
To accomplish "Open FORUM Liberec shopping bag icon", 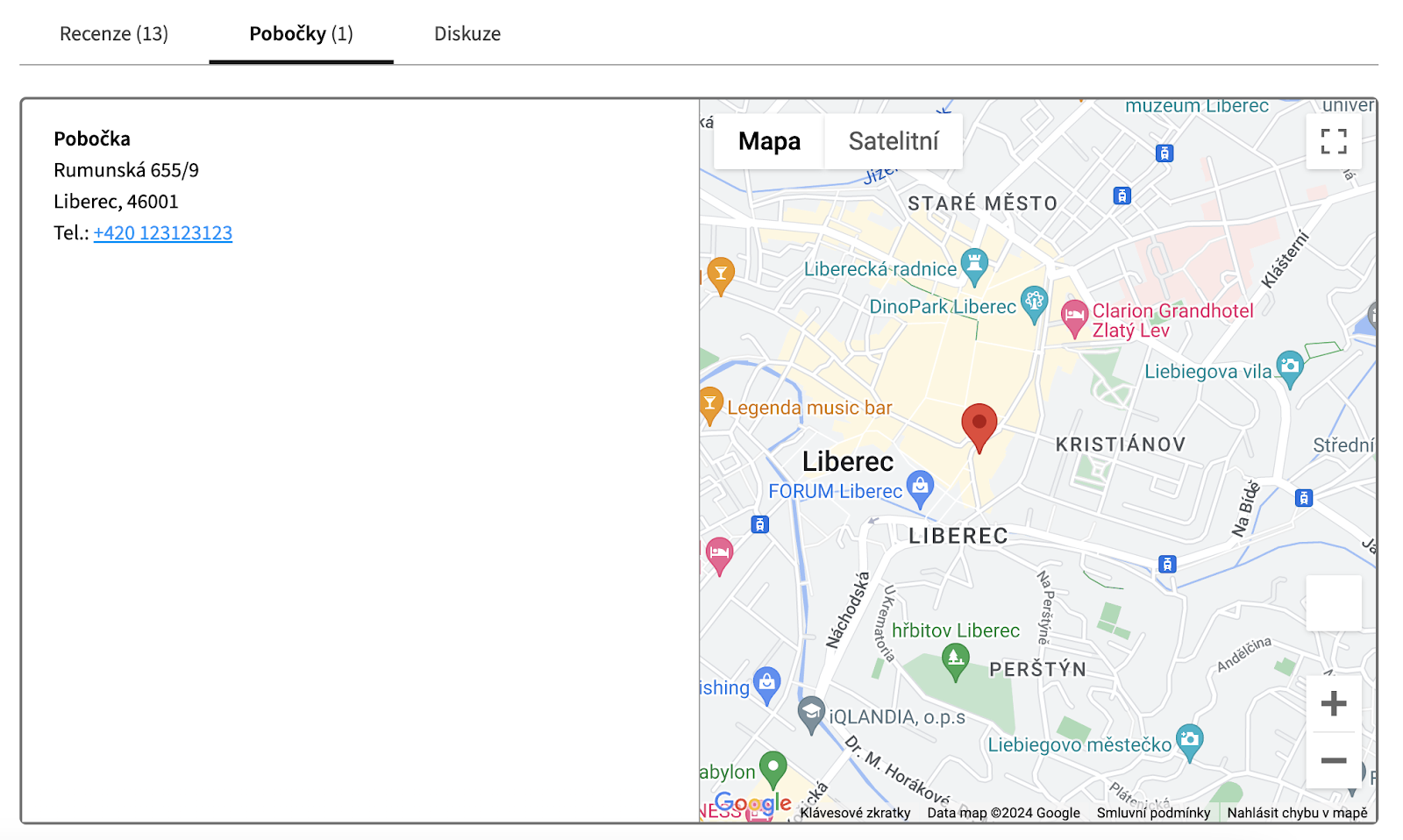I will [920, 489].
